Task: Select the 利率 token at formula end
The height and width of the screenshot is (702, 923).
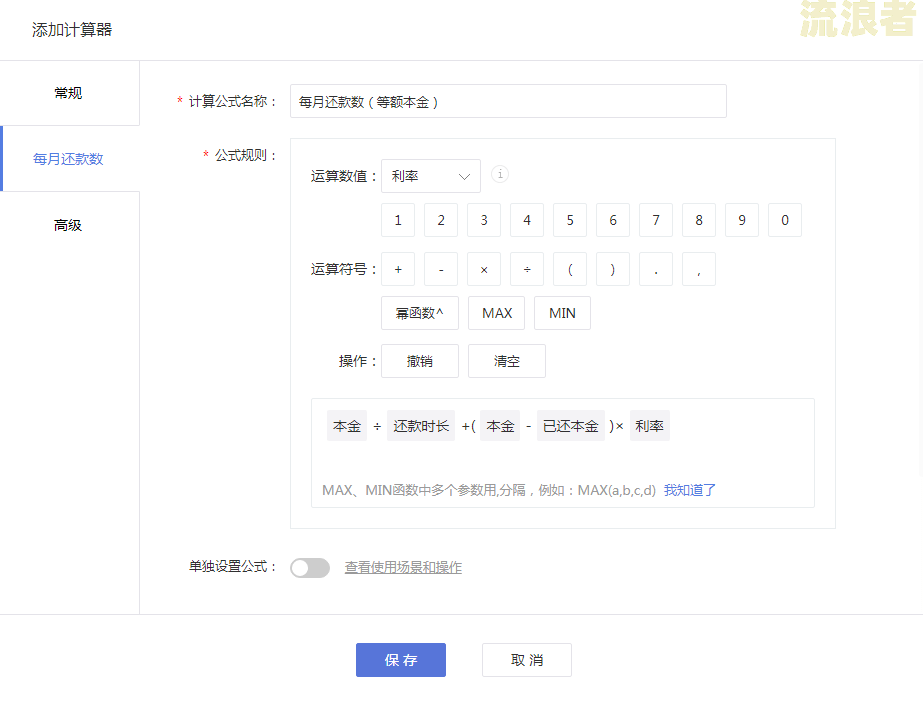Action: click(x=649, y=425)
